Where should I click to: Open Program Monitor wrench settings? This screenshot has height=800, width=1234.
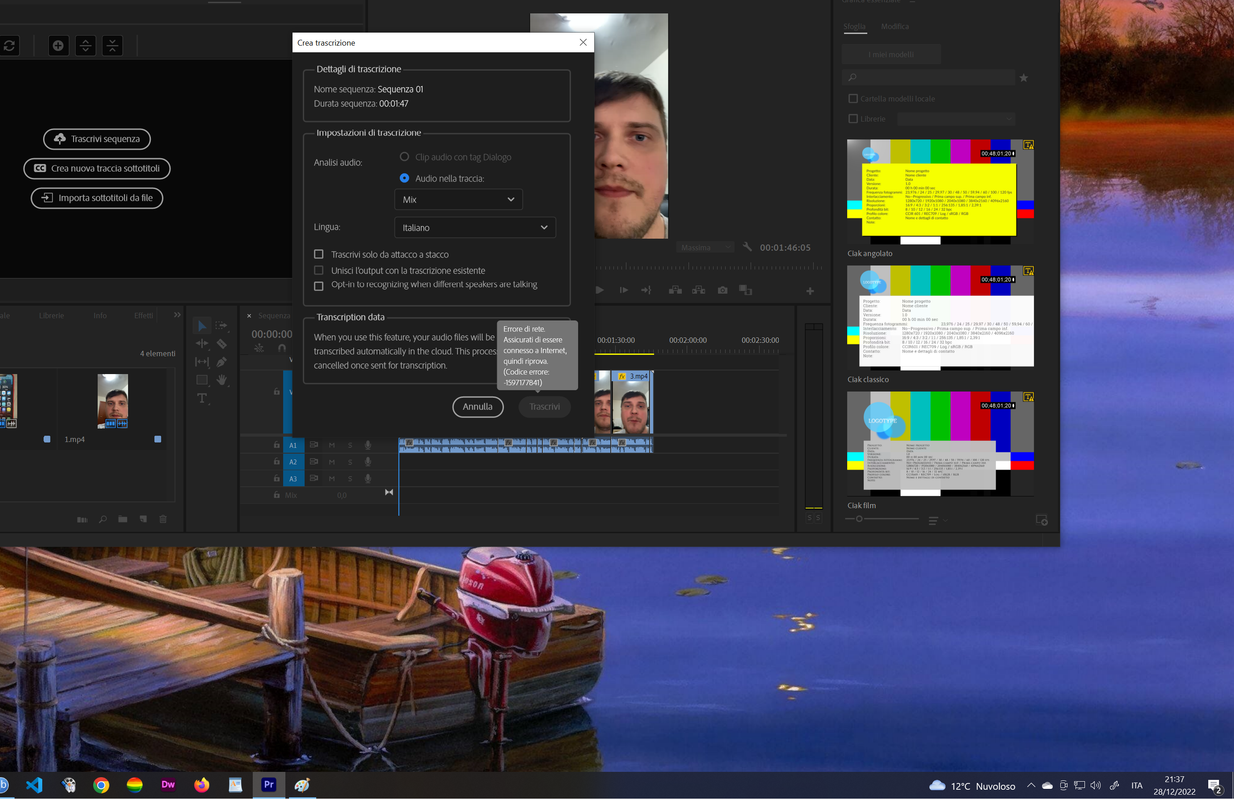pos(747,247)
